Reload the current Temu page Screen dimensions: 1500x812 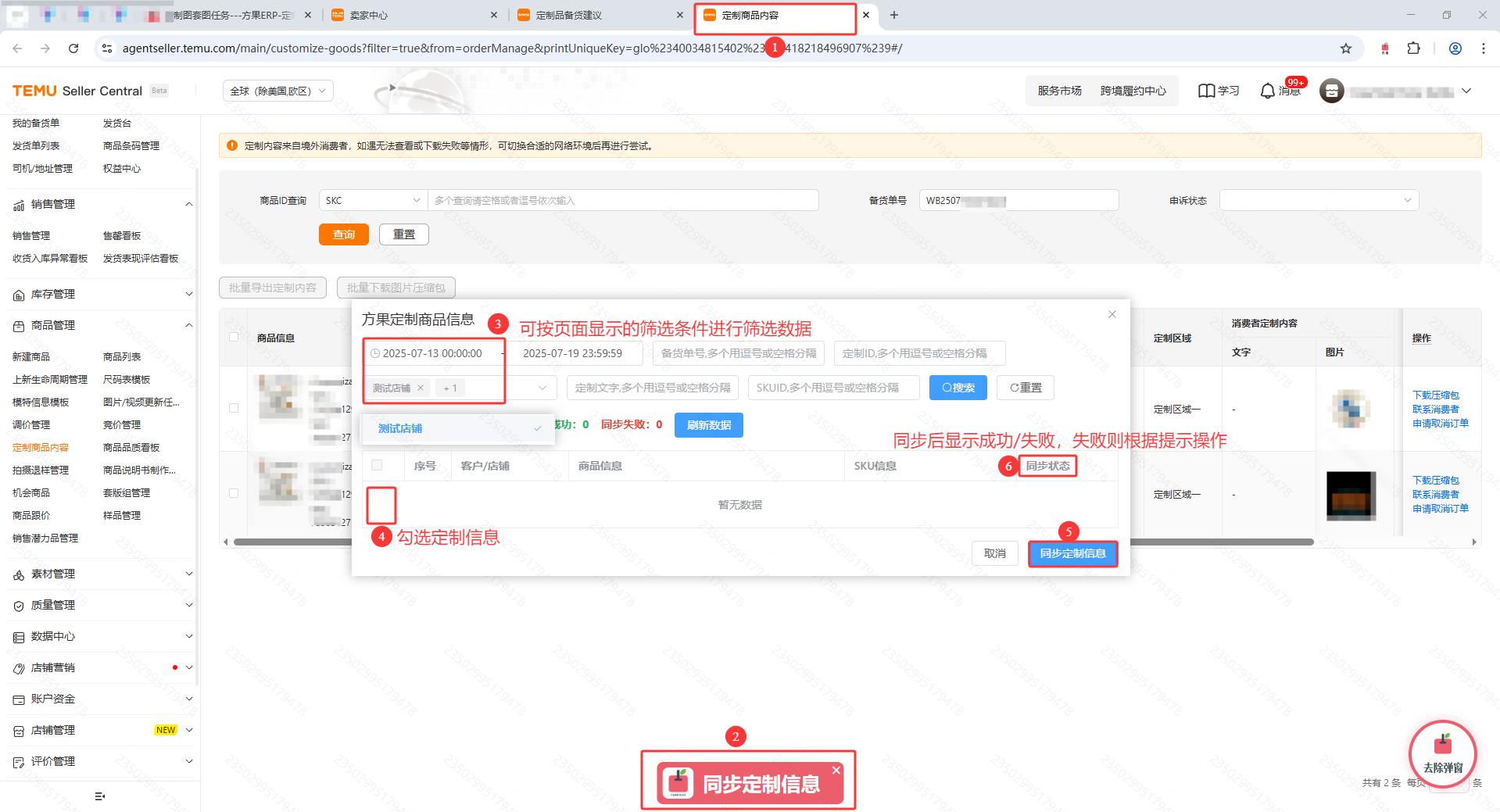pyautogui.click(x=73, y=48)
